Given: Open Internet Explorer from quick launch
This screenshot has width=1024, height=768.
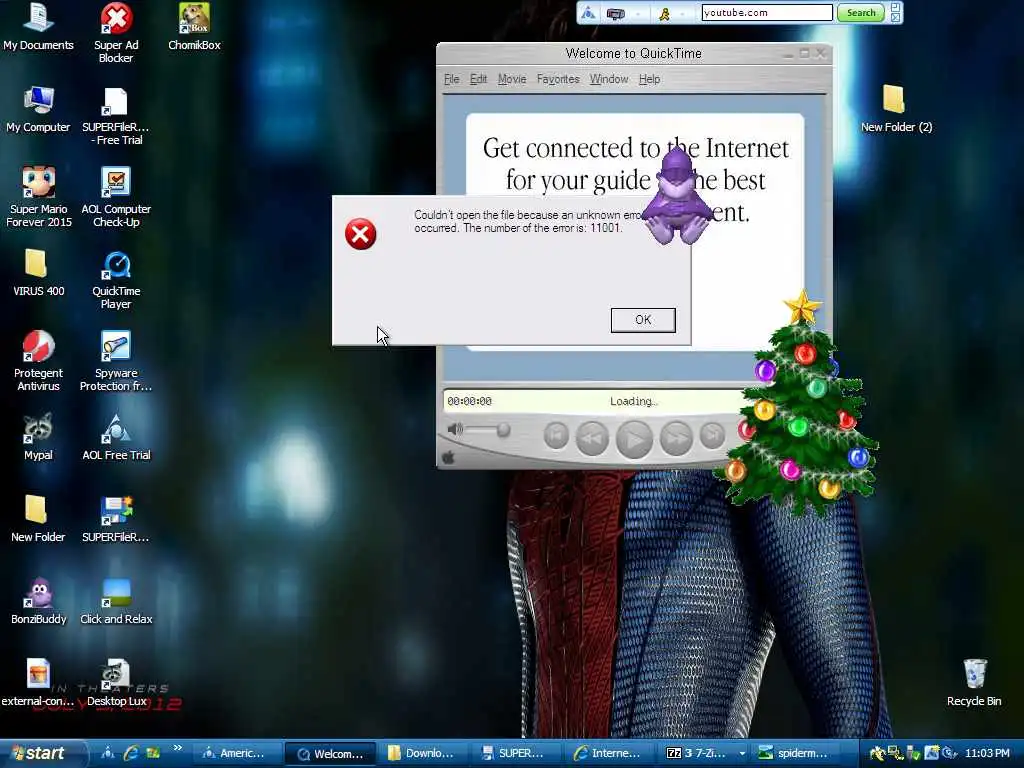Looking at the screenshot, I should [131, 753].
